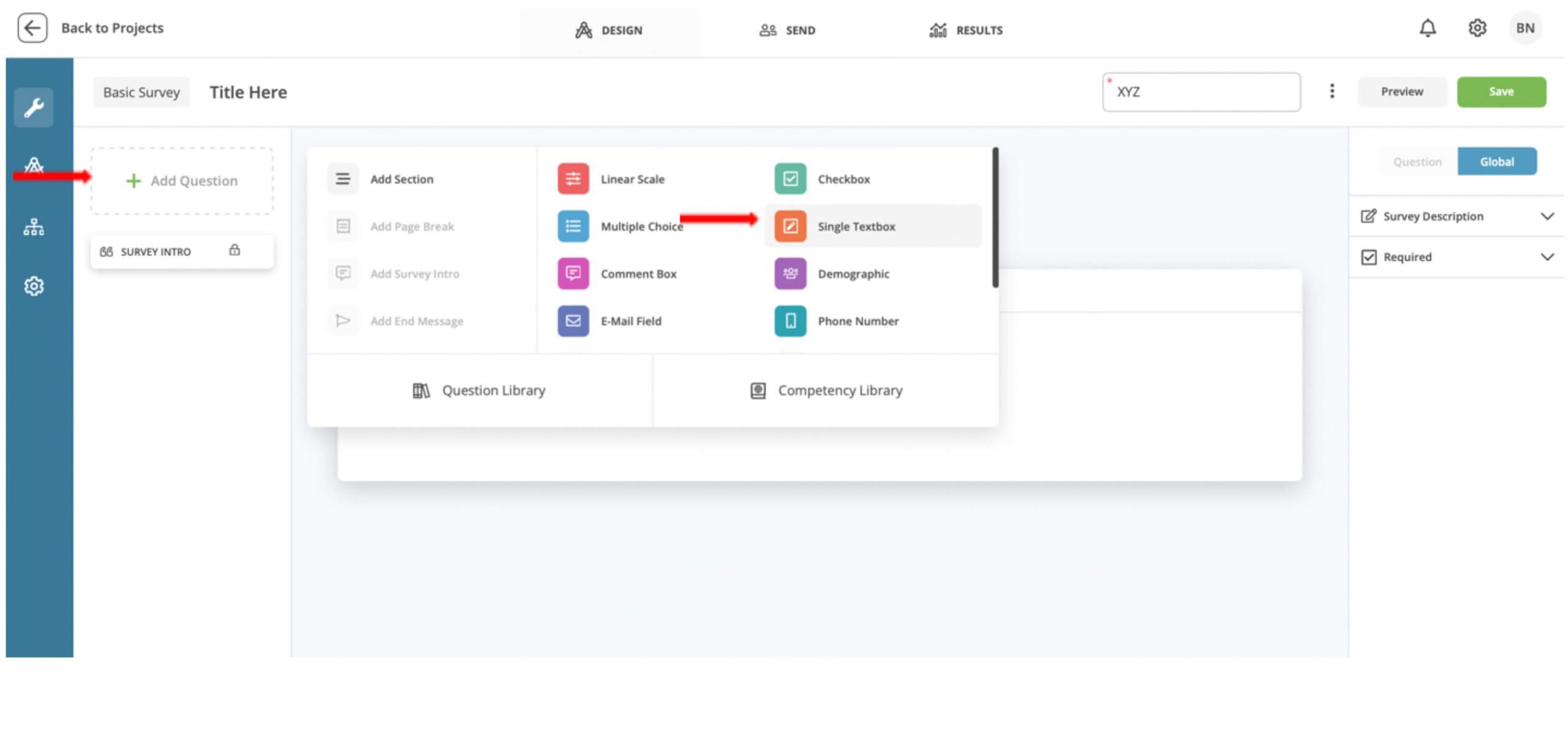Open the notifications bell
This screenshot has width=1568, height=730.
coord(1428,28)
